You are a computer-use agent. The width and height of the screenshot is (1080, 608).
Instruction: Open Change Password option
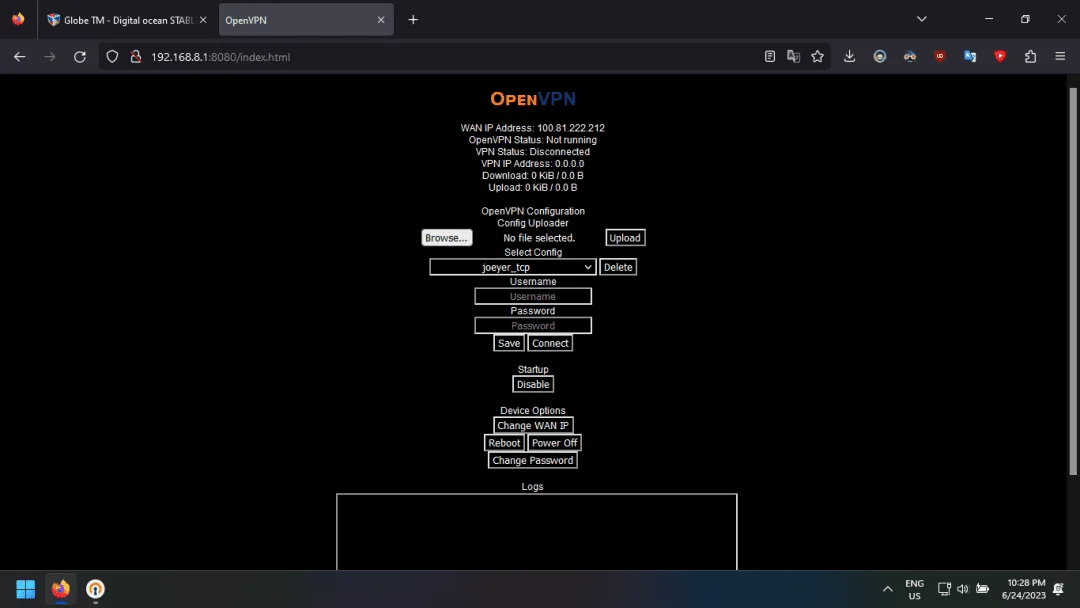532,460
